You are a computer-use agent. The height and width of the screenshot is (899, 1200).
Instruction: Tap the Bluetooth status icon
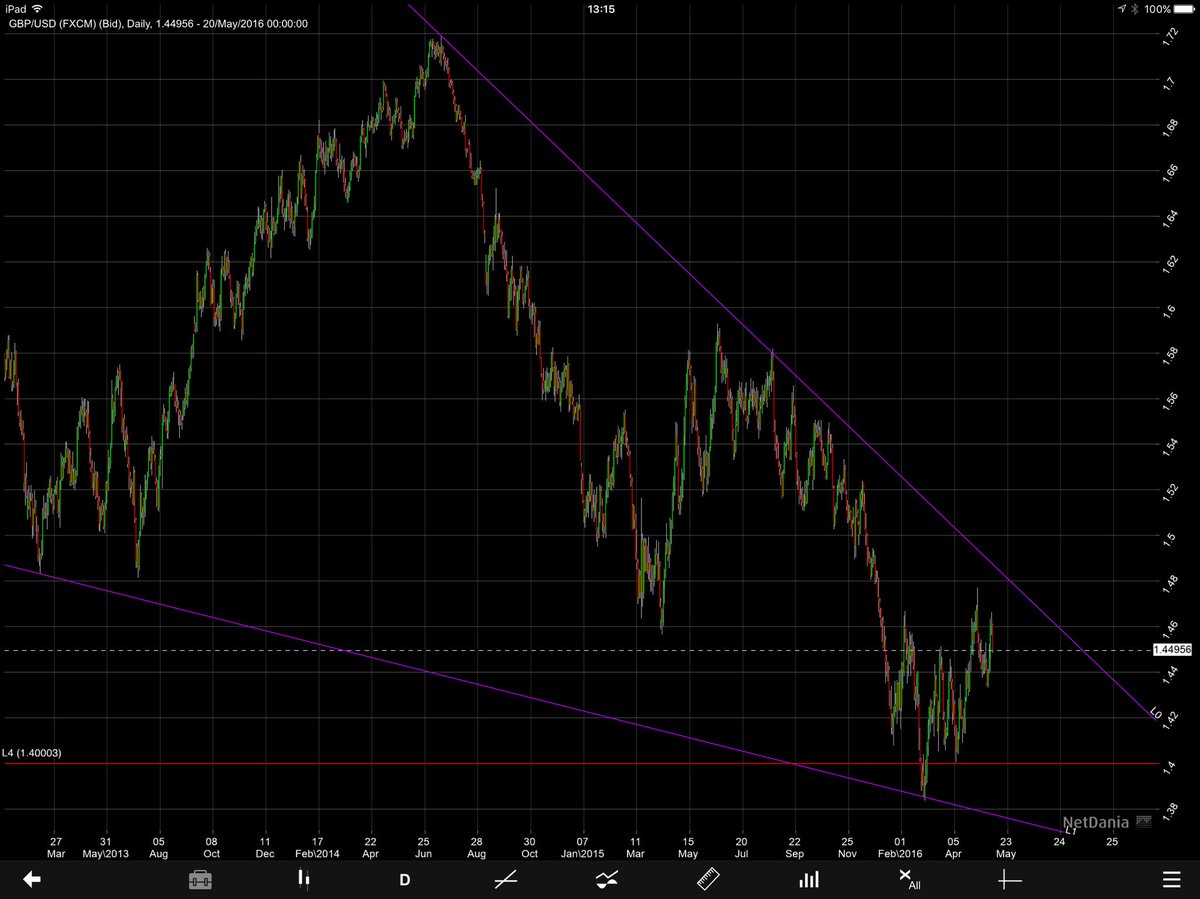1135,8
